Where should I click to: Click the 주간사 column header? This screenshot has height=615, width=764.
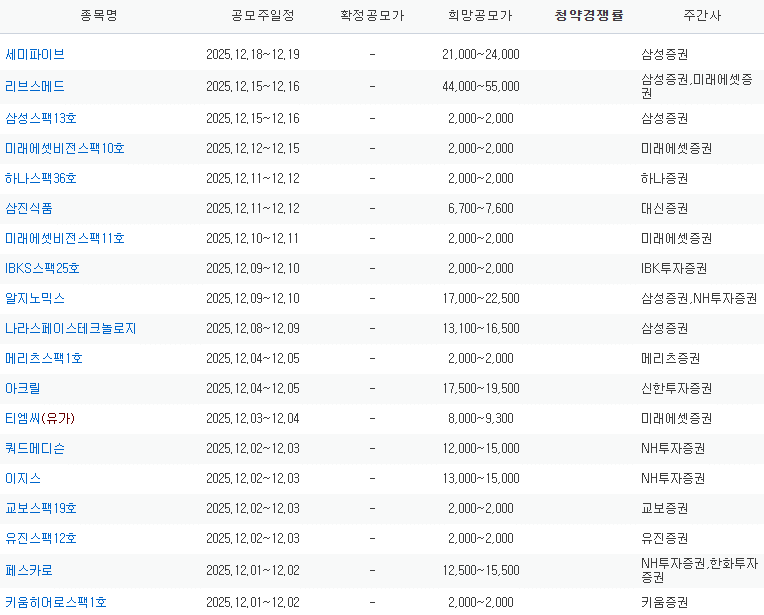click(x=702, y=16)
